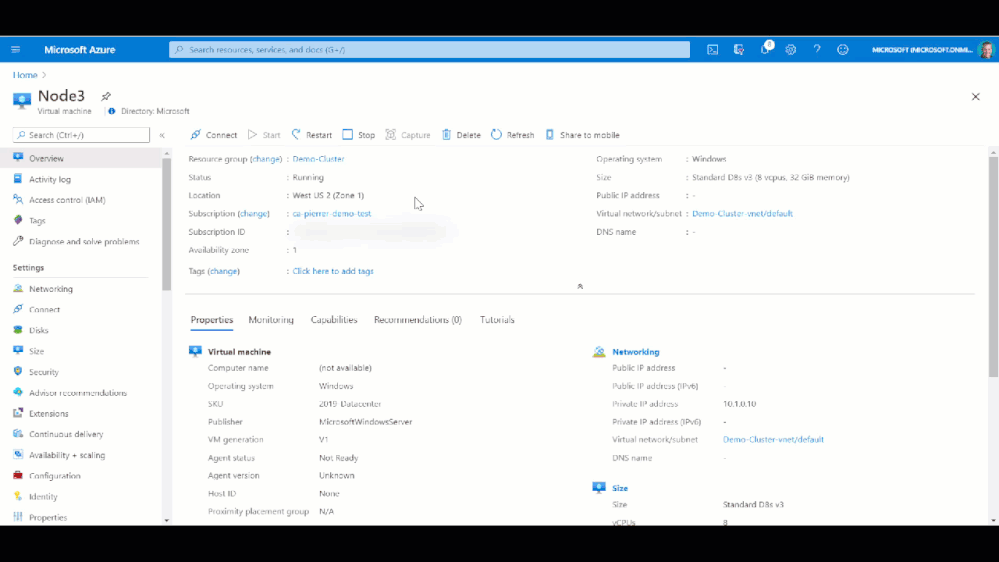Restart the virtual machine
This screenshot has width=999, height=562.
point(312,134)
